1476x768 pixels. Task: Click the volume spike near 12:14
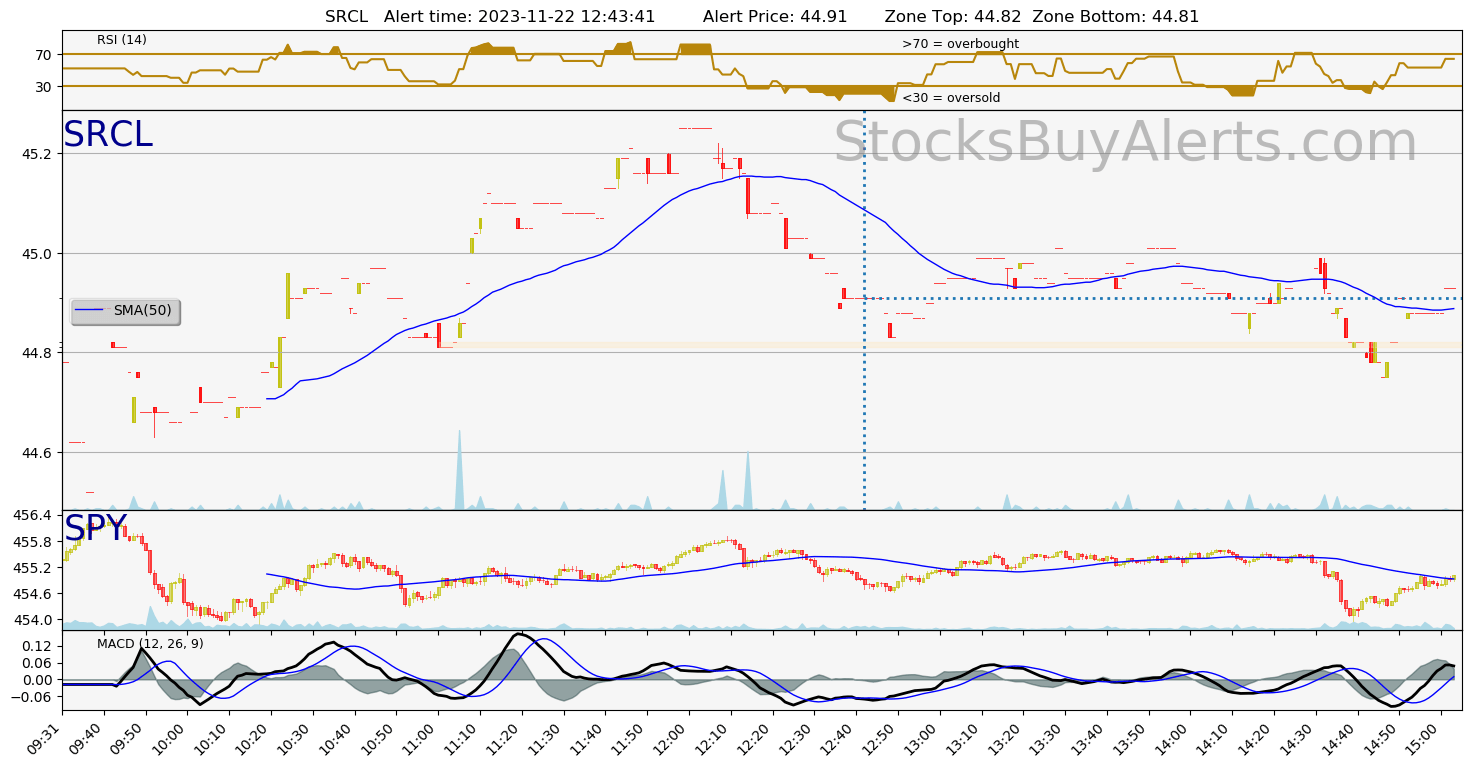click(x=747, y=481)
